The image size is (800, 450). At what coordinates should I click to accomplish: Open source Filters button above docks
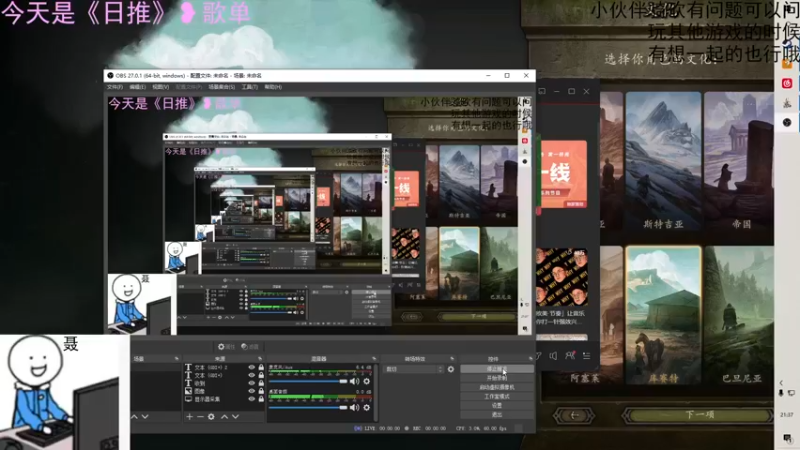[x=249, y=346]
